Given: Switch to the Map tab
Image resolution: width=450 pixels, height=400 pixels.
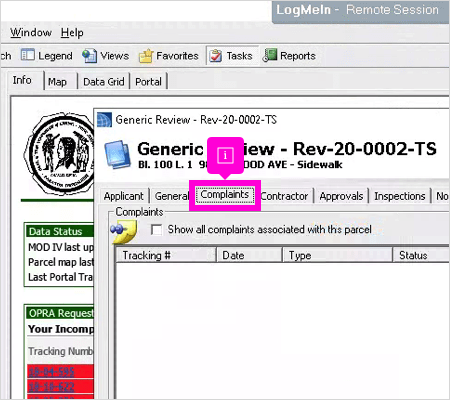Looking at the screenshot, I should [57, 82].
